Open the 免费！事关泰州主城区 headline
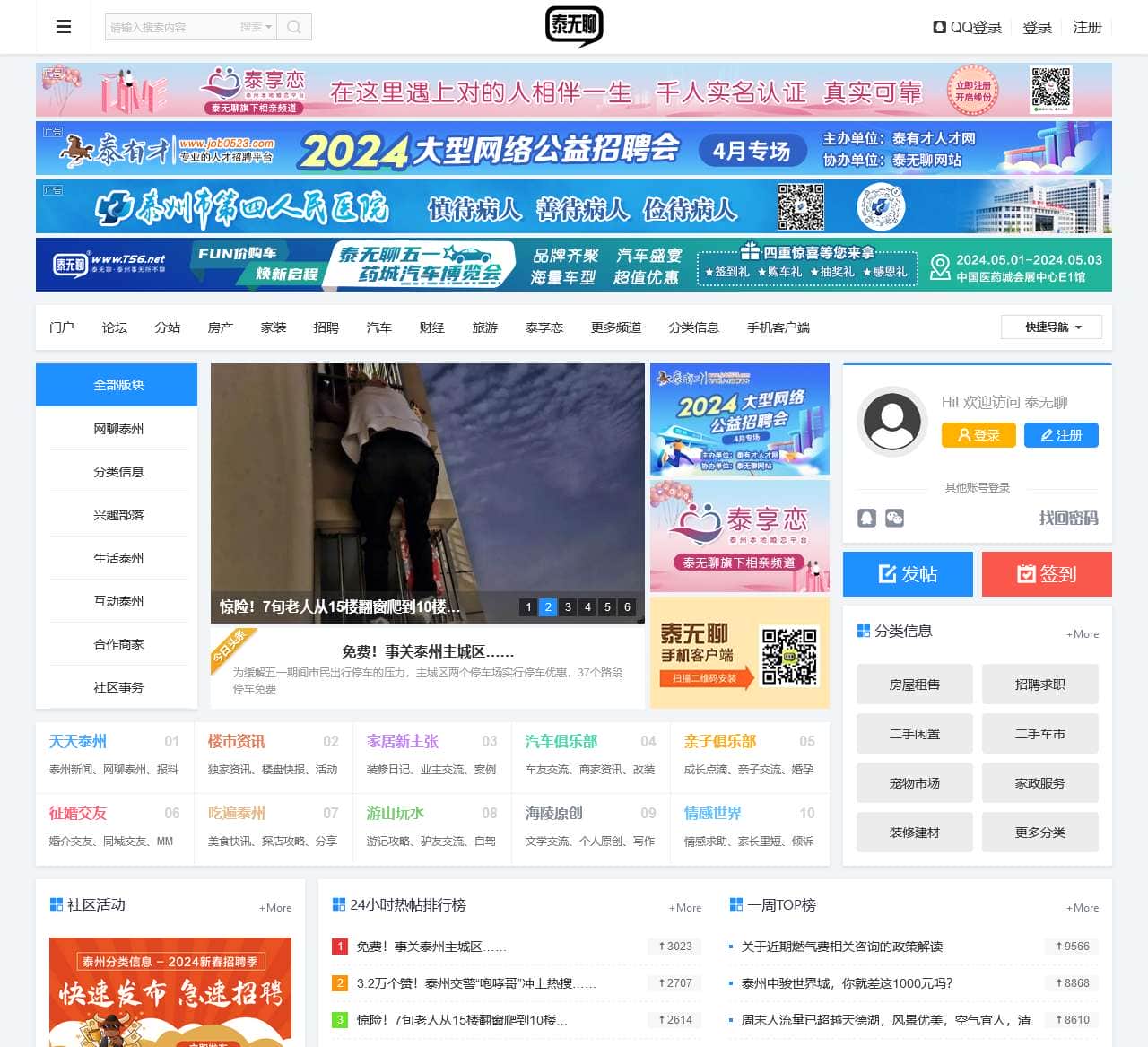Screen dimensions: 1148x1047 pos(428,651)
